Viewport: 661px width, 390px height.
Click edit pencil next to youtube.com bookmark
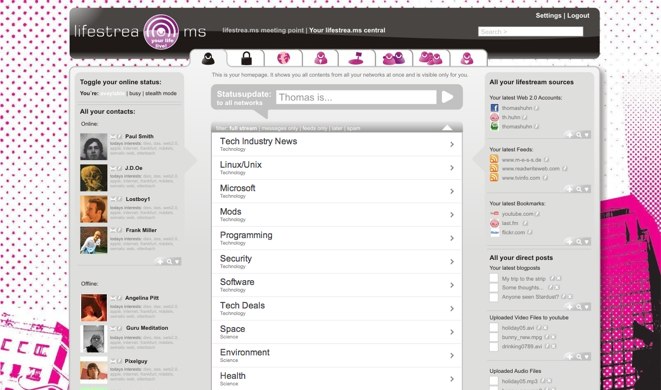pyautogui.click(x=537, y=214)
